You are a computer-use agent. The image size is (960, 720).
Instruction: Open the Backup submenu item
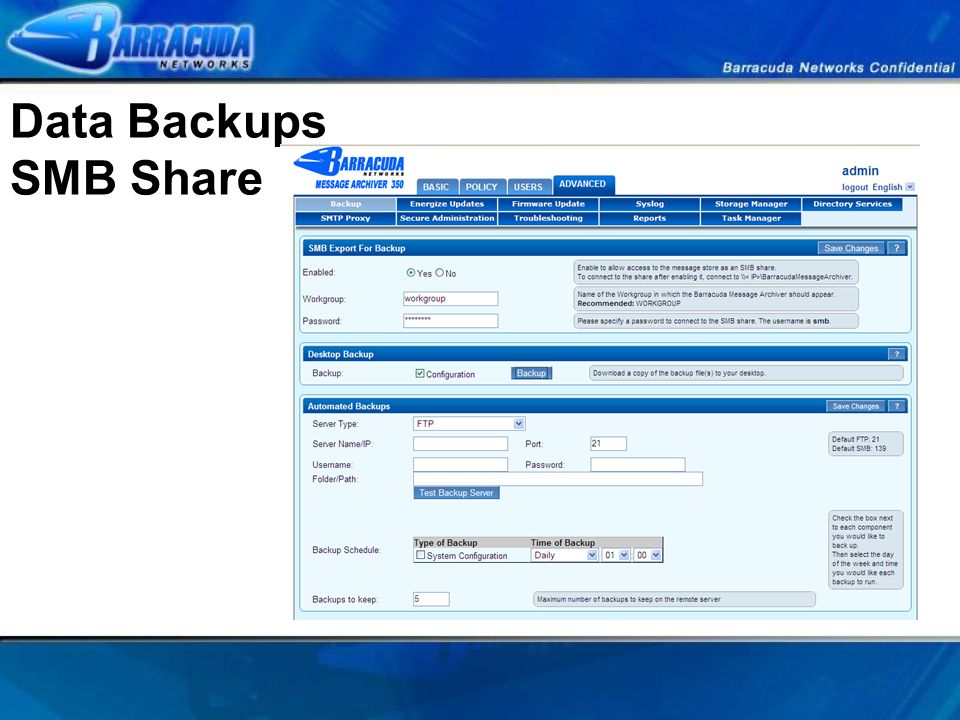[x=345, y=204]
